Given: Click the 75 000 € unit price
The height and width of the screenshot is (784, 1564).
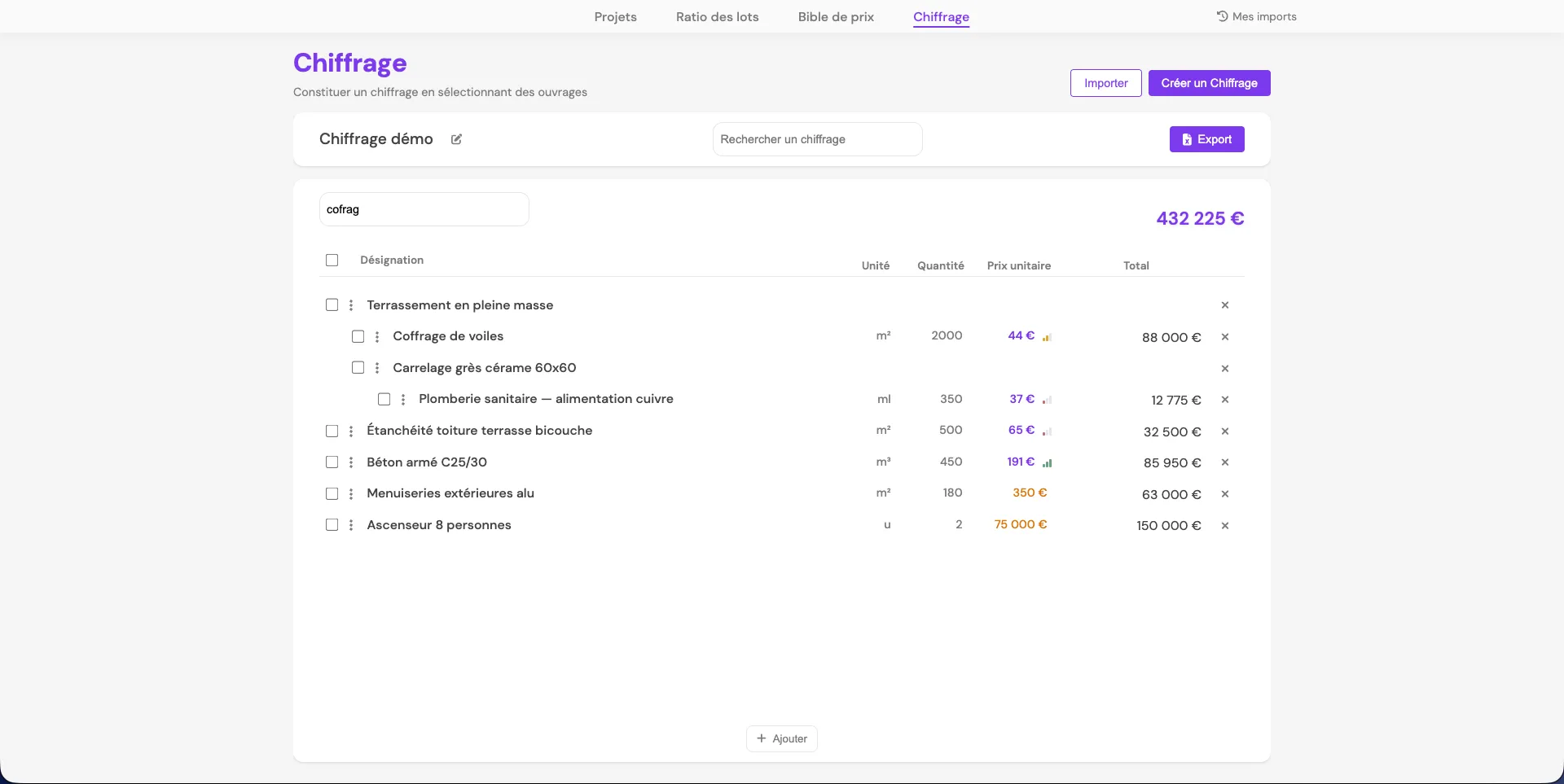Looking at the screenshot, I should pos(1021,524).
